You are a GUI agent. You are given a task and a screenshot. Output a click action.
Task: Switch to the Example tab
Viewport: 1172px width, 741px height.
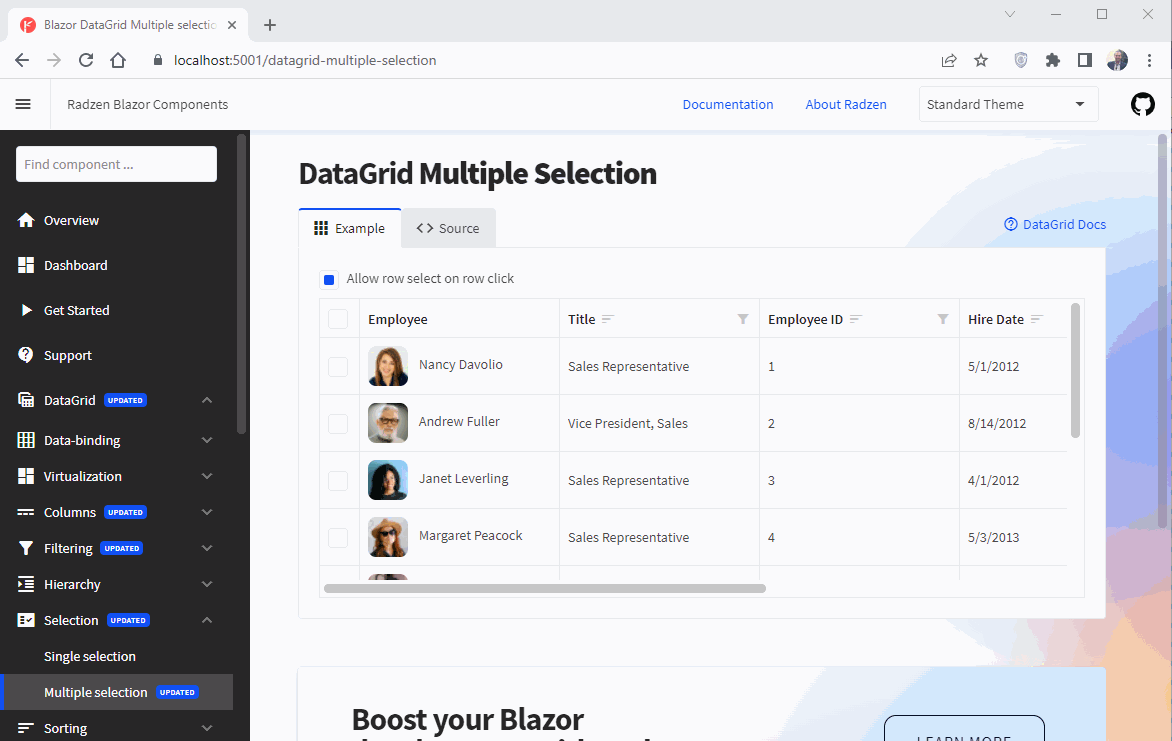pyautogui.click(x=350, y=228)
